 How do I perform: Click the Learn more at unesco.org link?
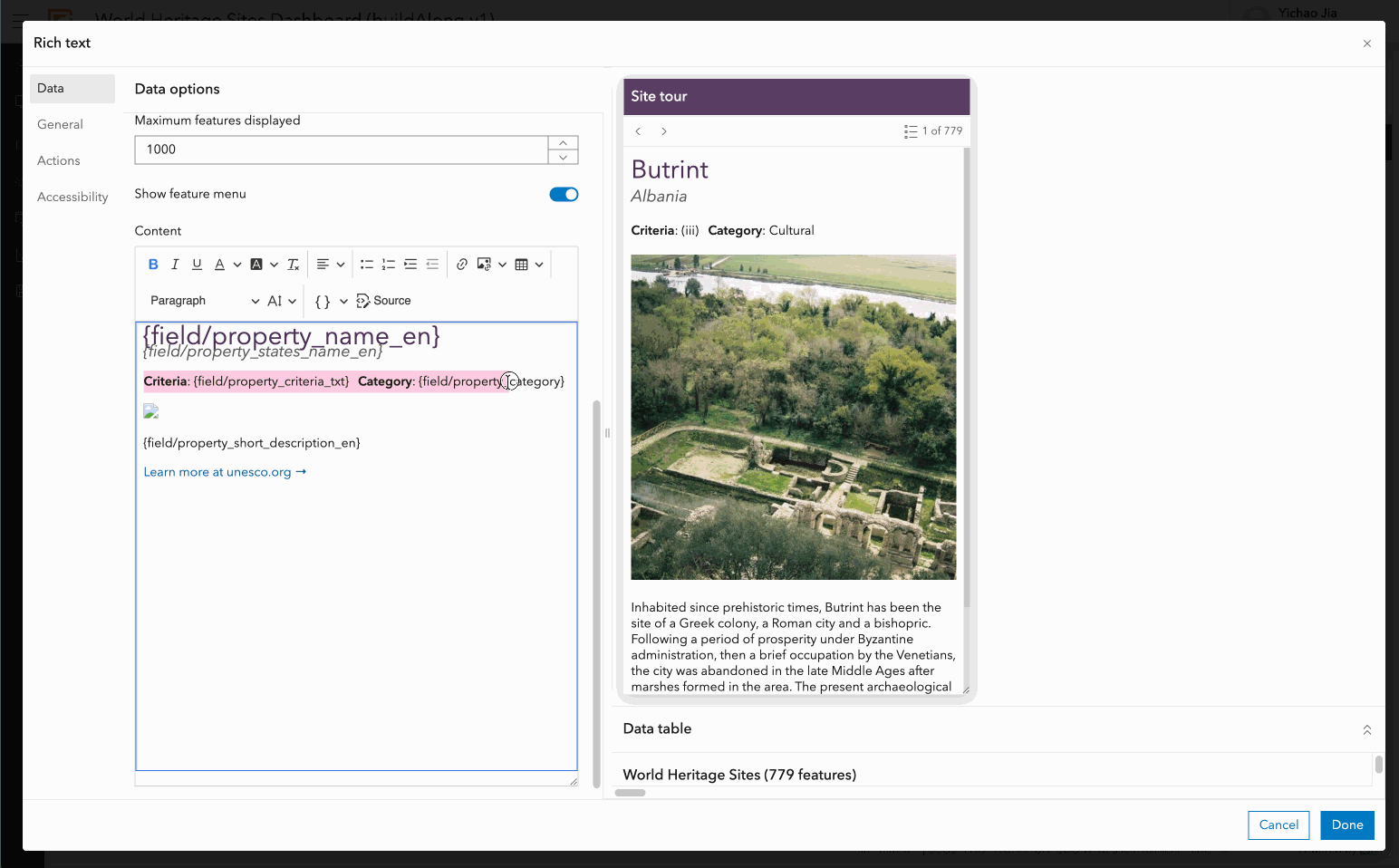[x=225, y=472]
